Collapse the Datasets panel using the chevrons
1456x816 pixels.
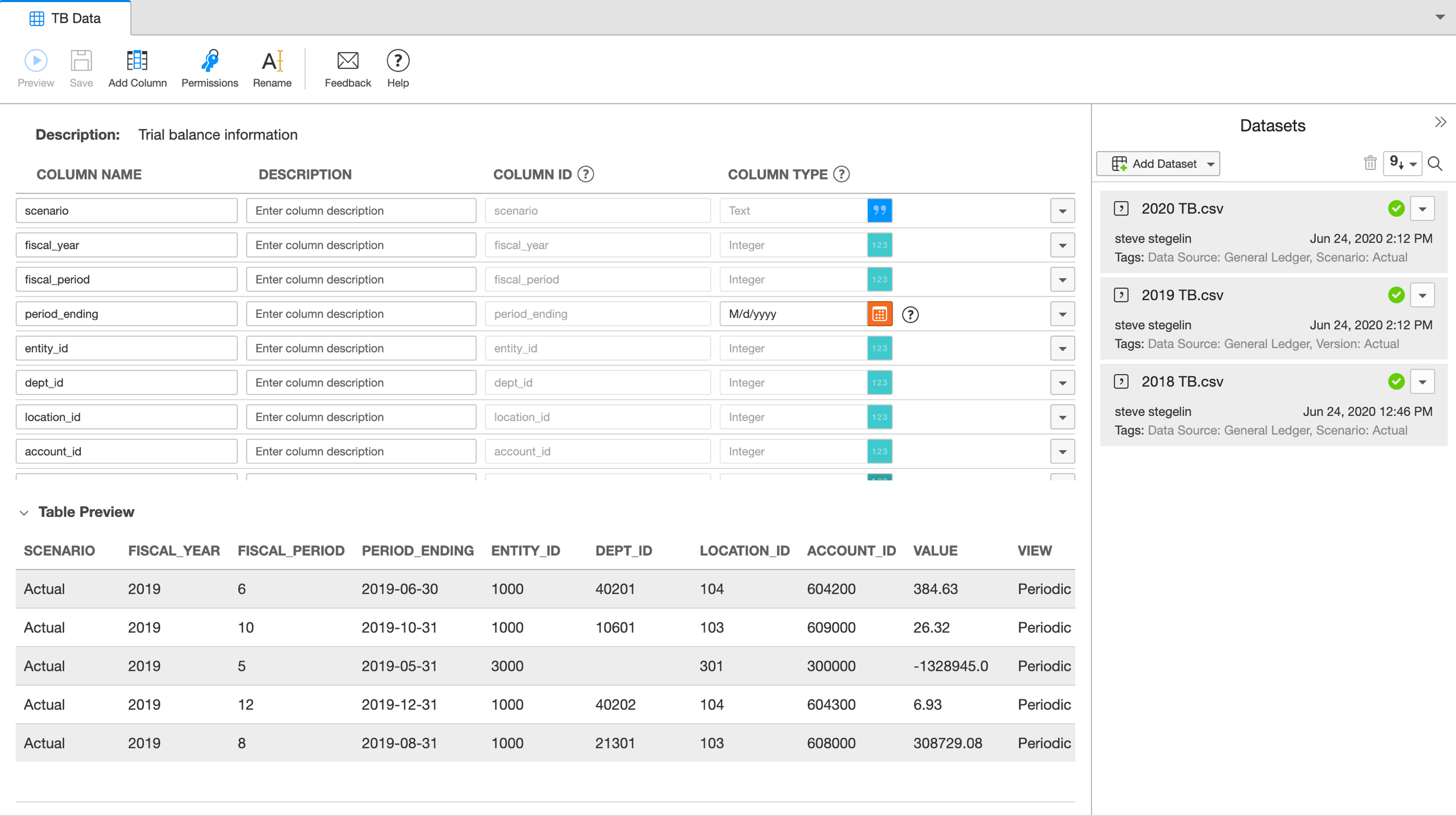1439,121
